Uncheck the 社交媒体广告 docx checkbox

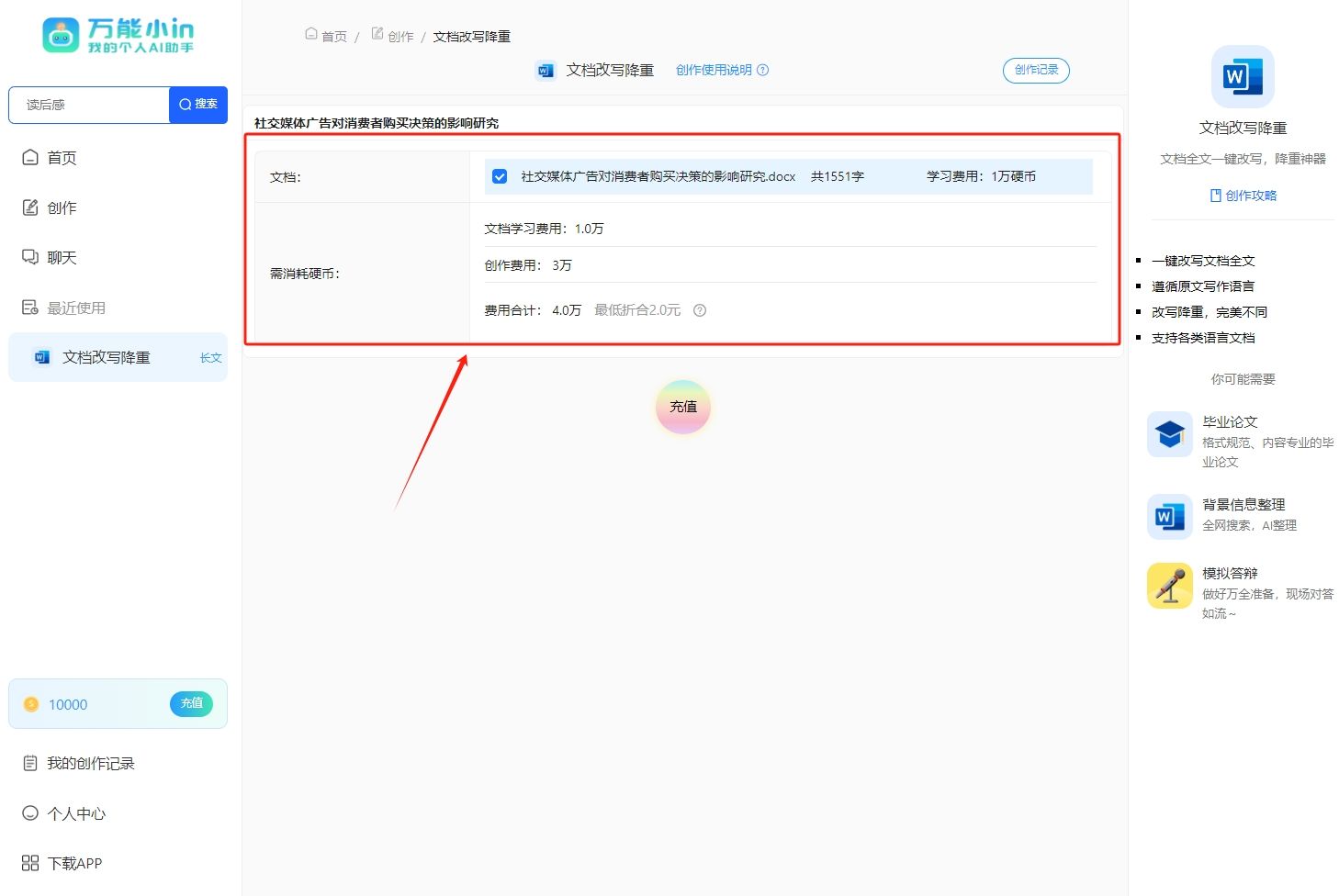click(x=500, y=176)
